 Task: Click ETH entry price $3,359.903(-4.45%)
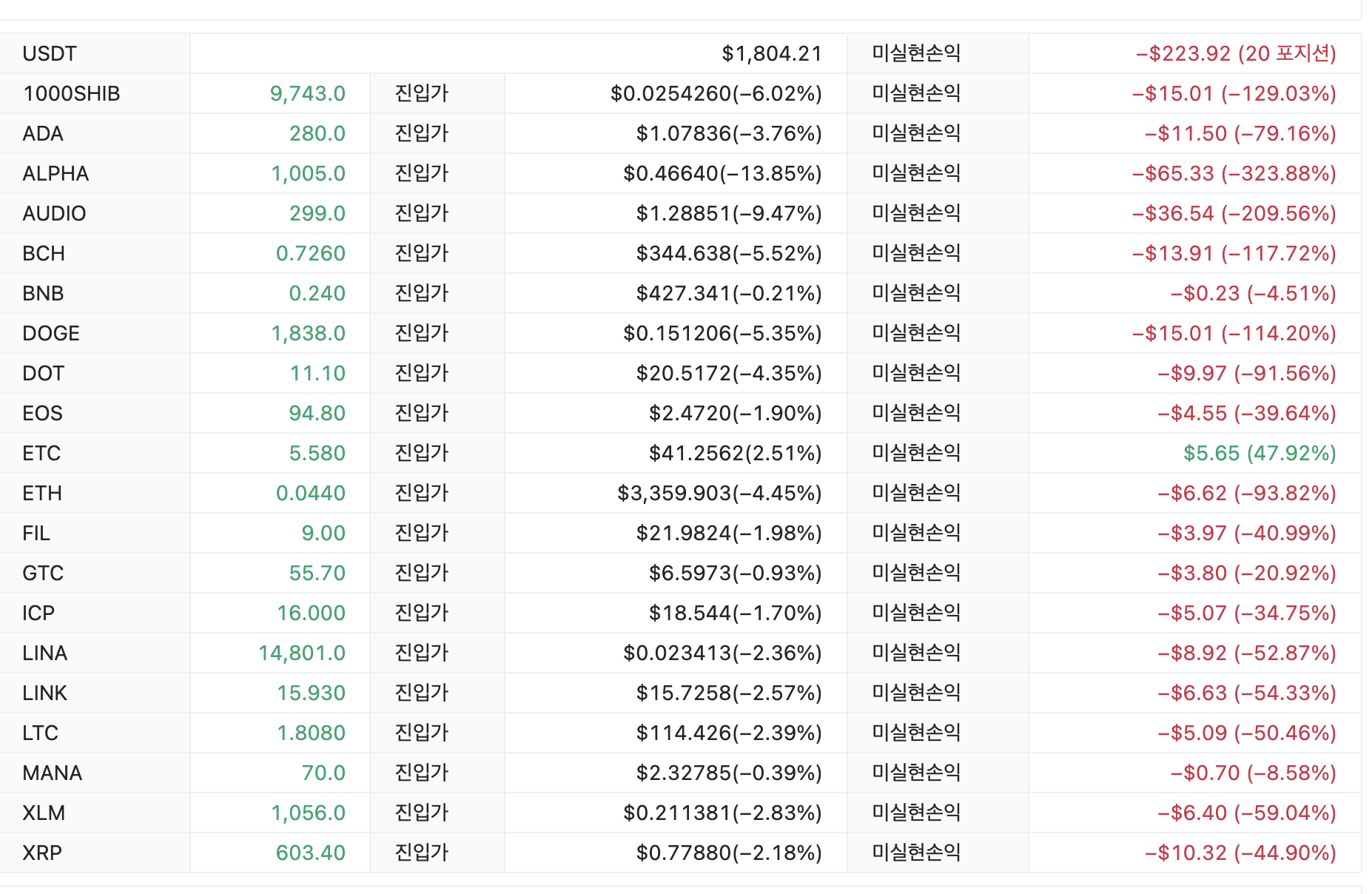719,494
